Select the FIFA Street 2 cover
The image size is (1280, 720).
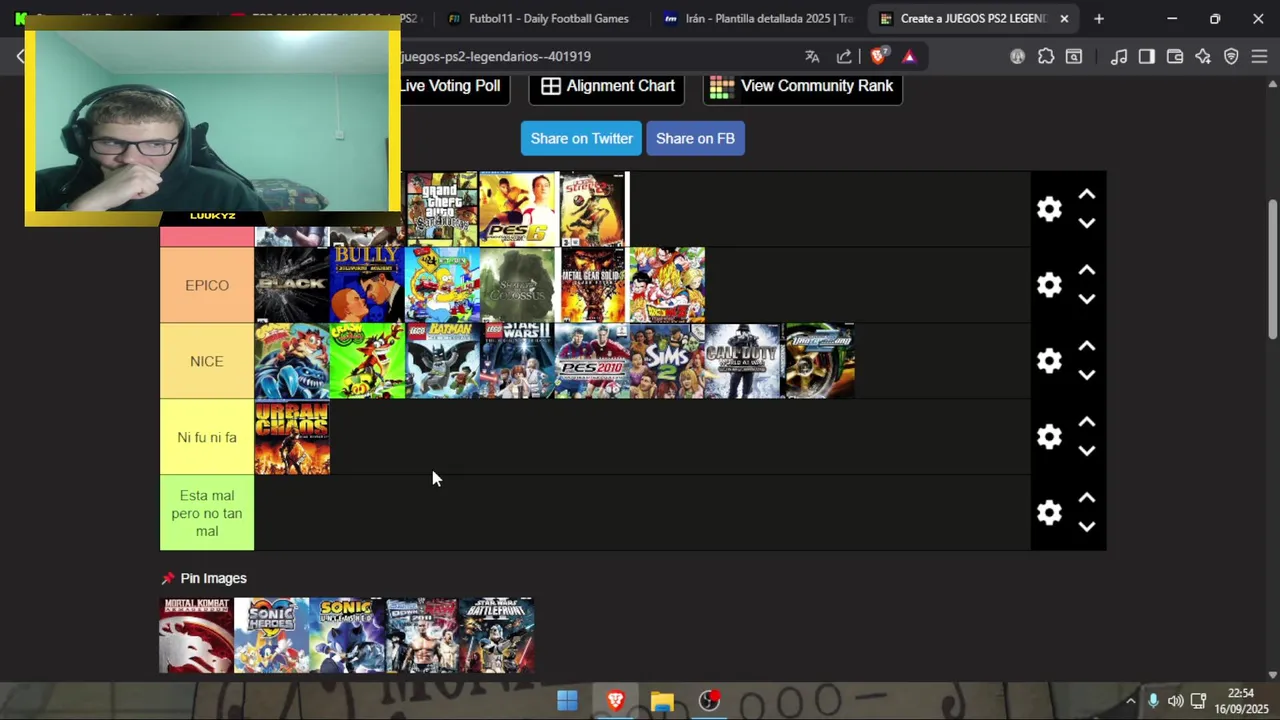click(592, 209)
